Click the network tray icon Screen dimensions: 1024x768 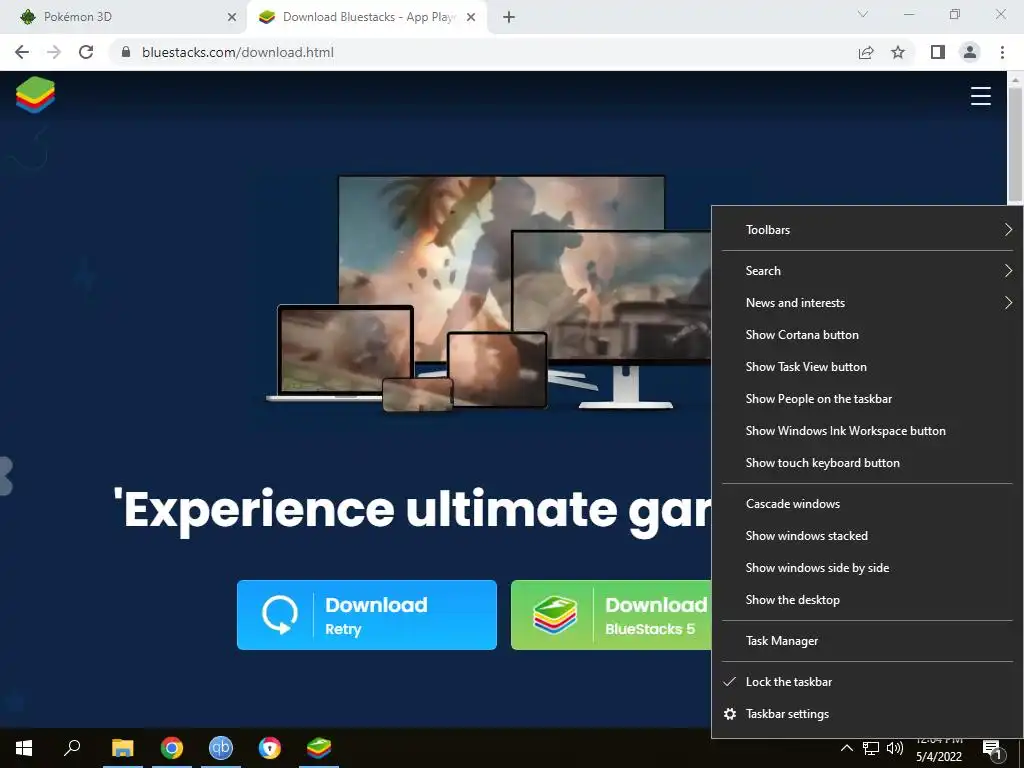tap(871, 748)
